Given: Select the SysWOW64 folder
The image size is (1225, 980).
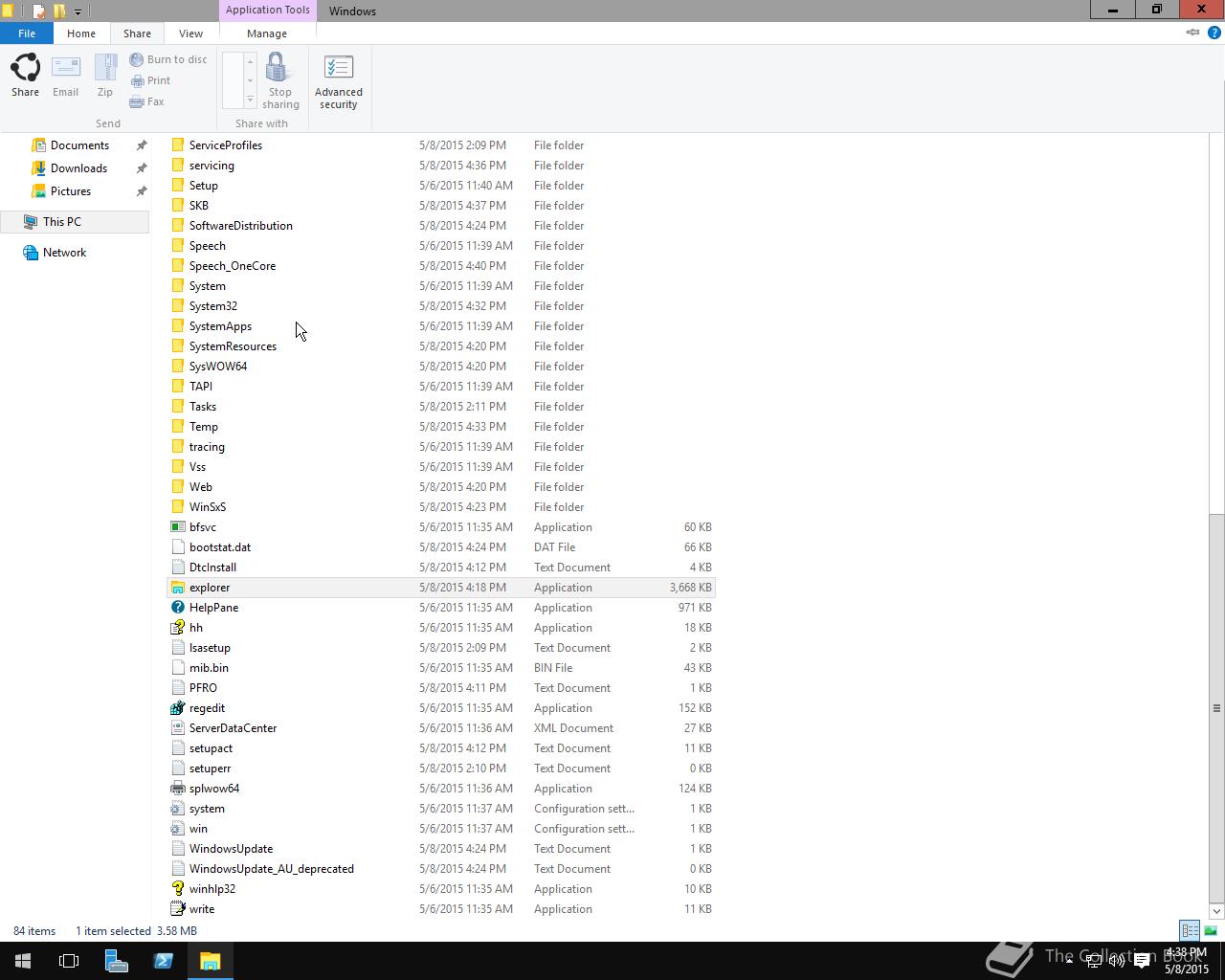Looking at the screenshot, I should [441, 367].
